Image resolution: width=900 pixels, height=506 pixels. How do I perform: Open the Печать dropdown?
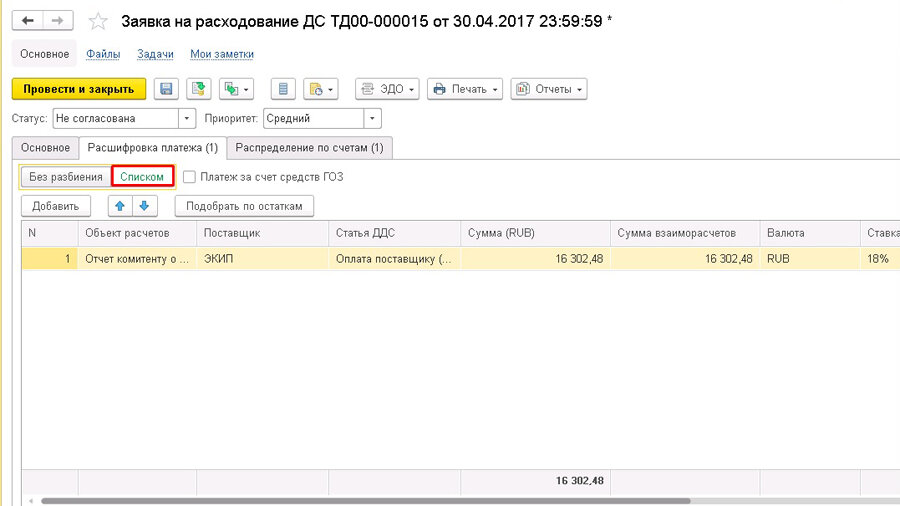[465, 89]
